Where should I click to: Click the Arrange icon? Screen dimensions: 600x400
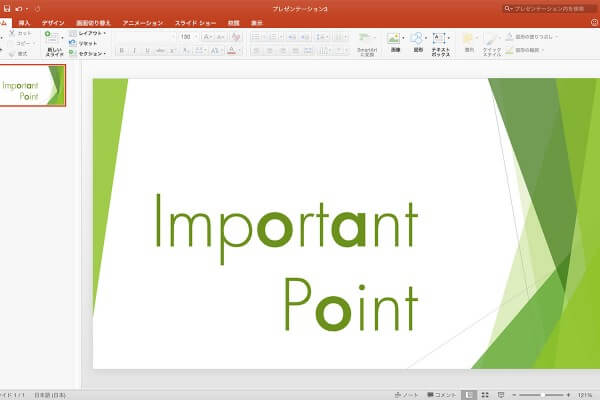pyautogui.click(x=468, y=38)
